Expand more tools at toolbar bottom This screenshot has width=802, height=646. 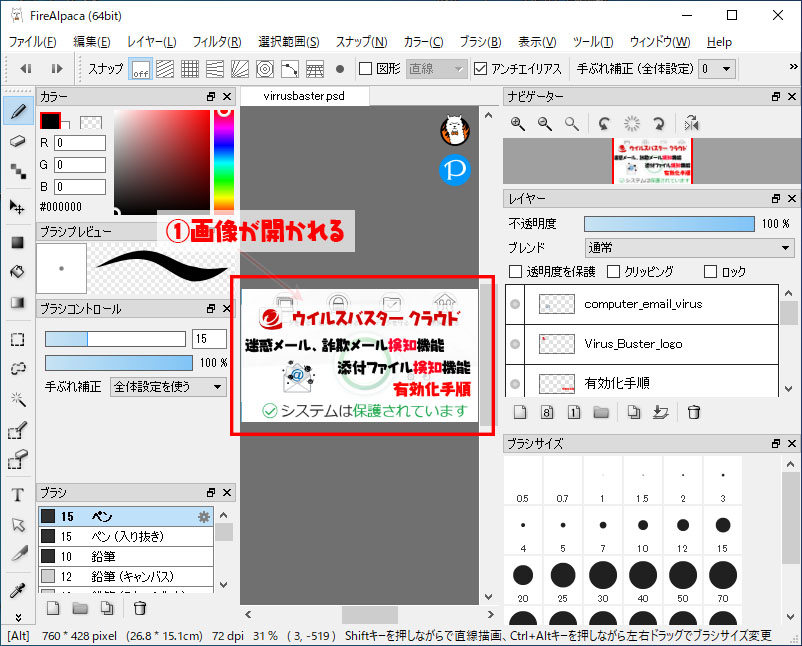[18, 617]
